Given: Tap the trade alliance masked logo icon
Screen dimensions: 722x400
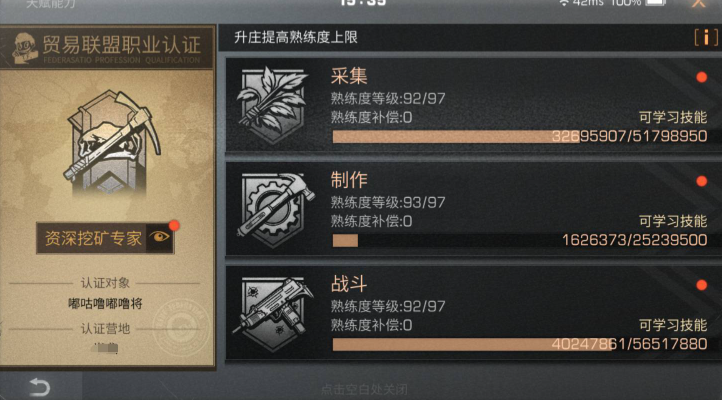Looking at the screenshot, I should (x=25, y=48).
